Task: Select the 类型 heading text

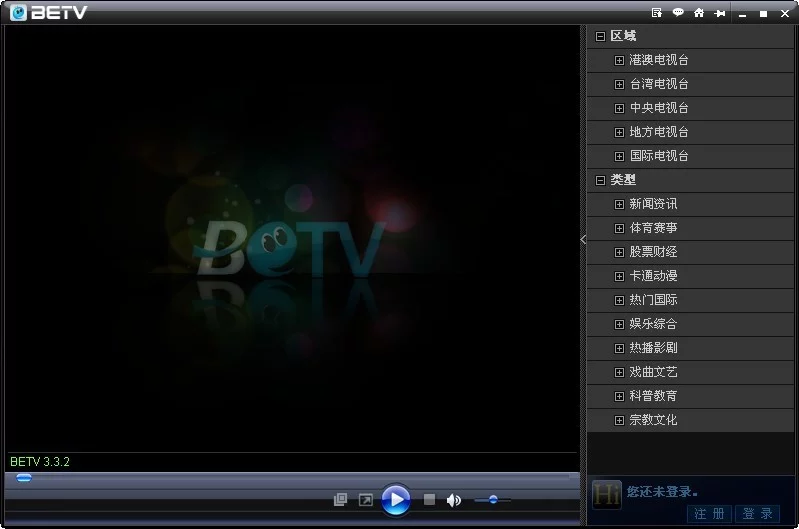Action: click(623, 180)
